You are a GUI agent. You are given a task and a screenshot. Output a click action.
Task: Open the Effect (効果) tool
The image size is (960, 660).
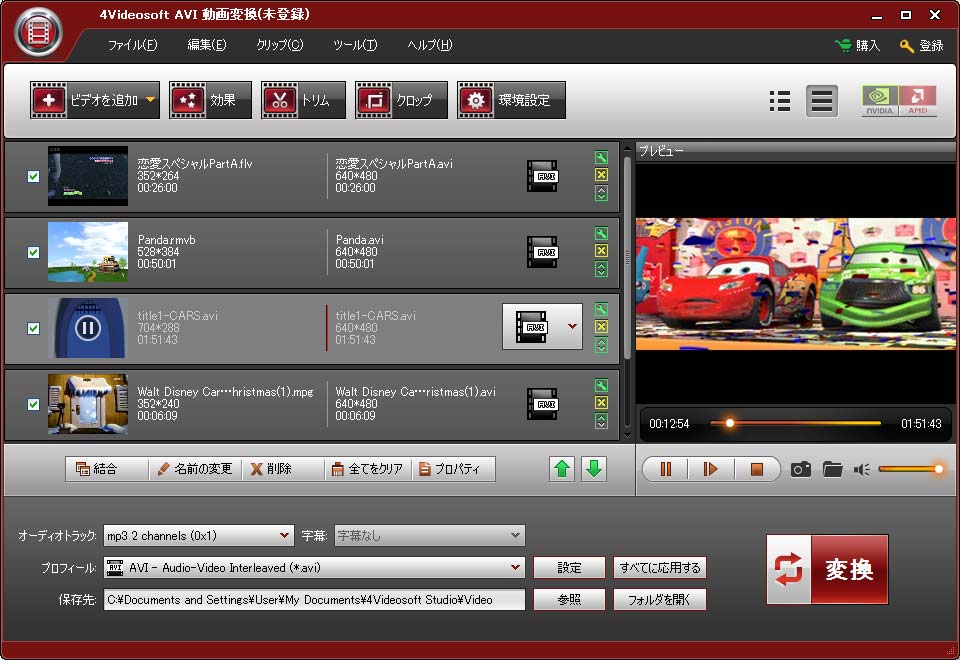[209, 100]
